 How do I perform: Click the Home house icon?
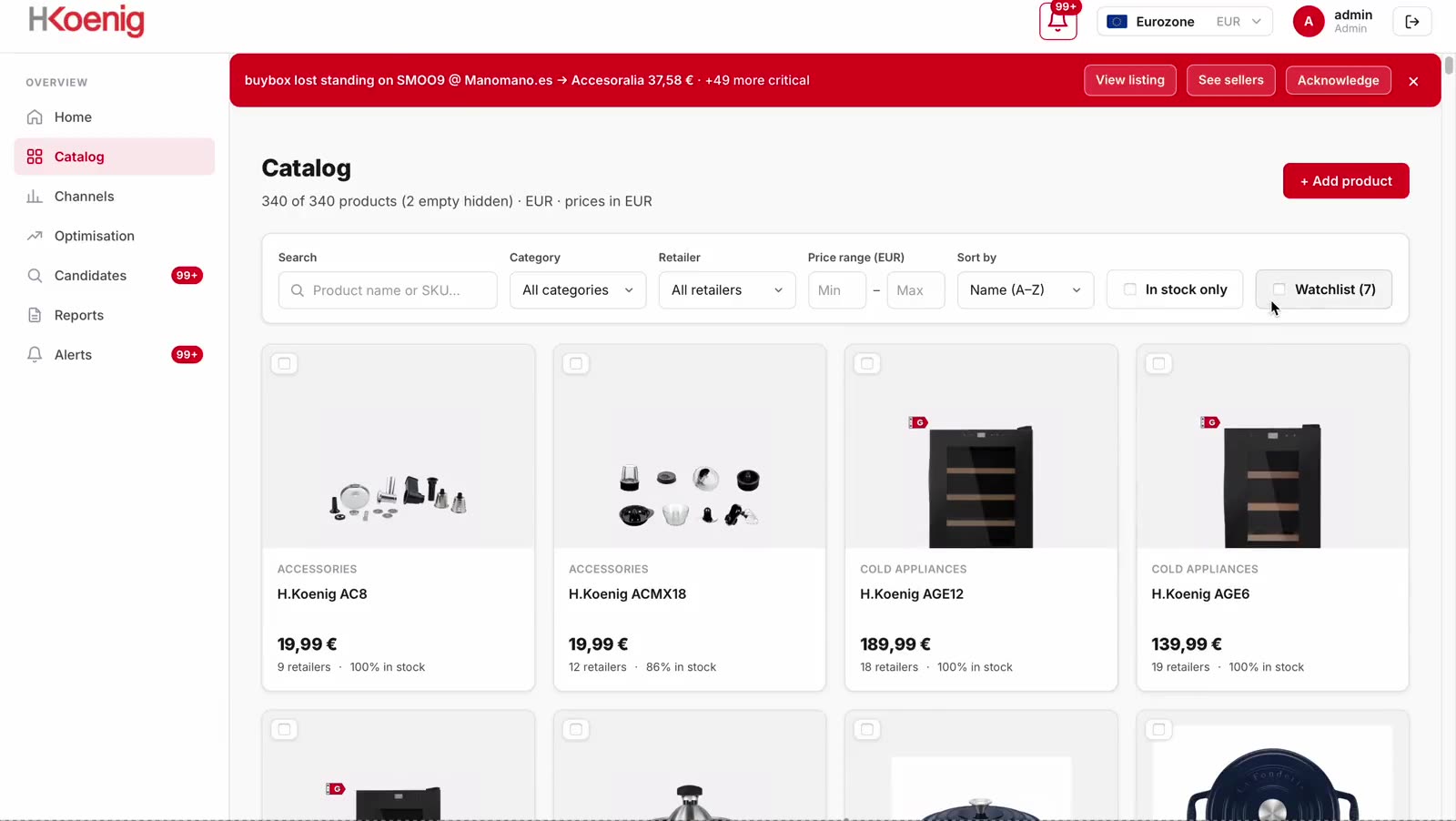tap(35, 117)
